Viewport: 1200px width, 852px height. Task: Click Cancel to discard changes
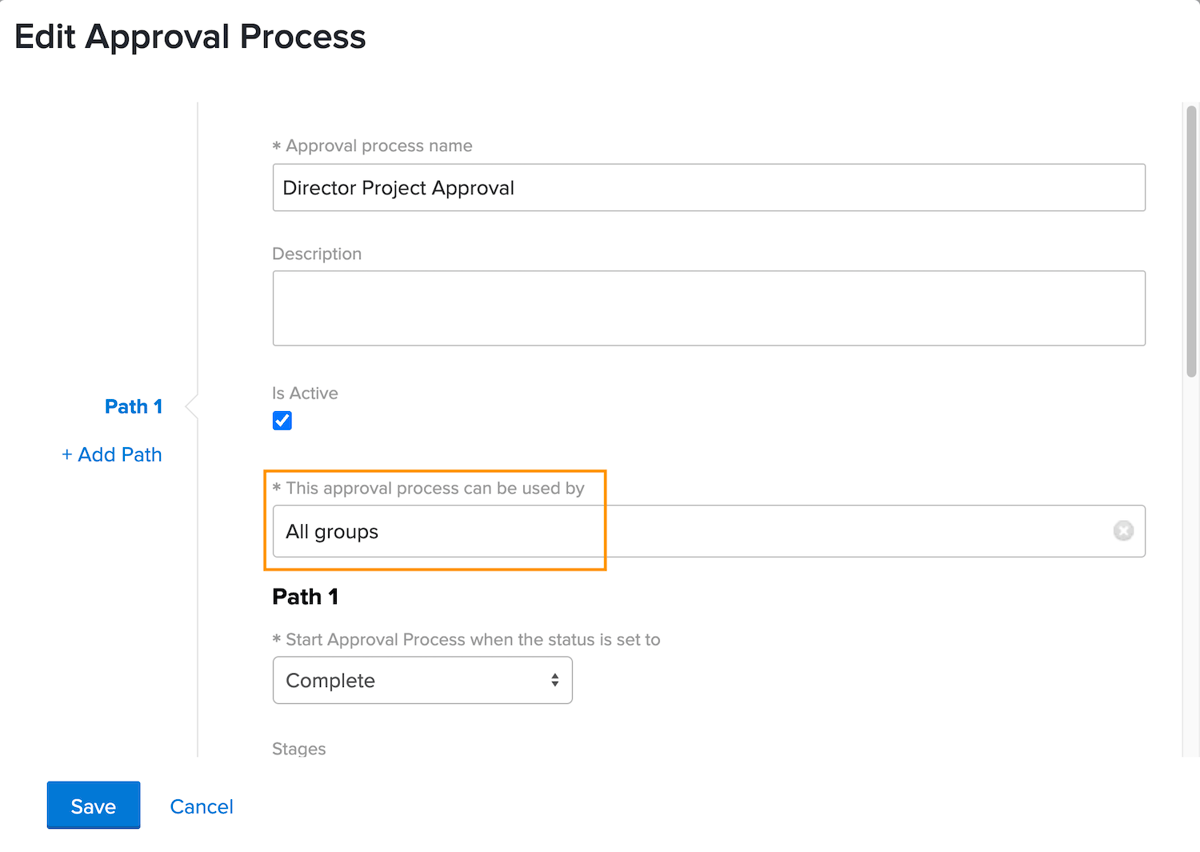click(x=201, y=806)
